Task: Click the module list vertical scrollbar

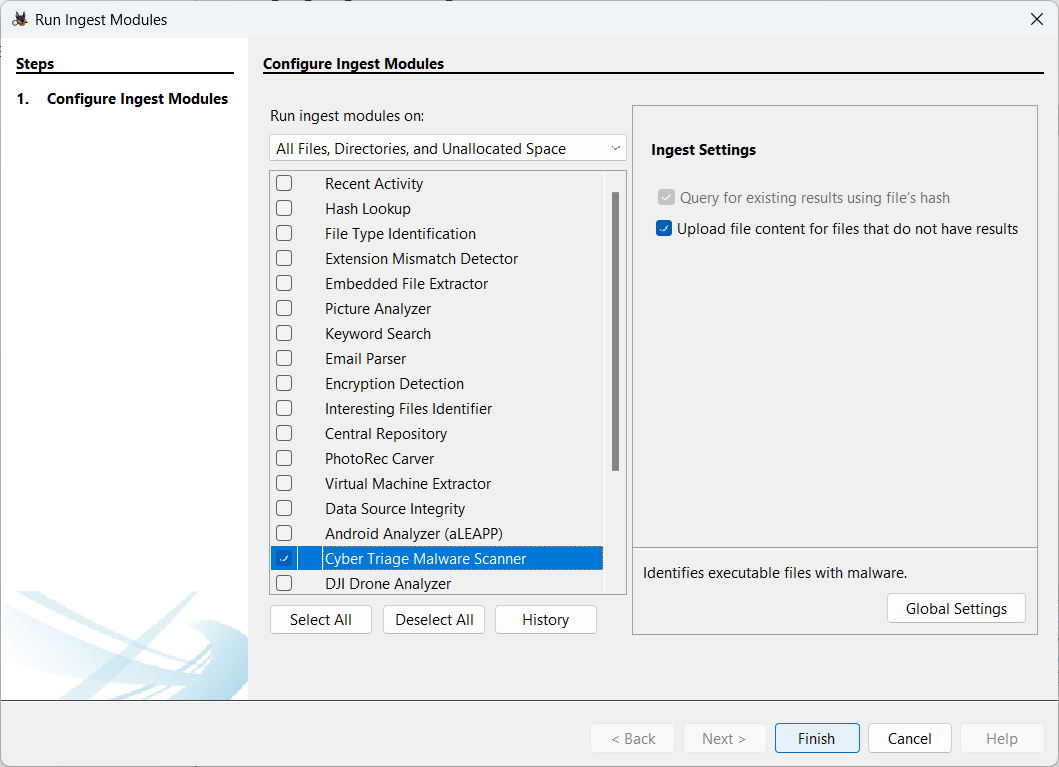Action: click(x=615, y=330)
